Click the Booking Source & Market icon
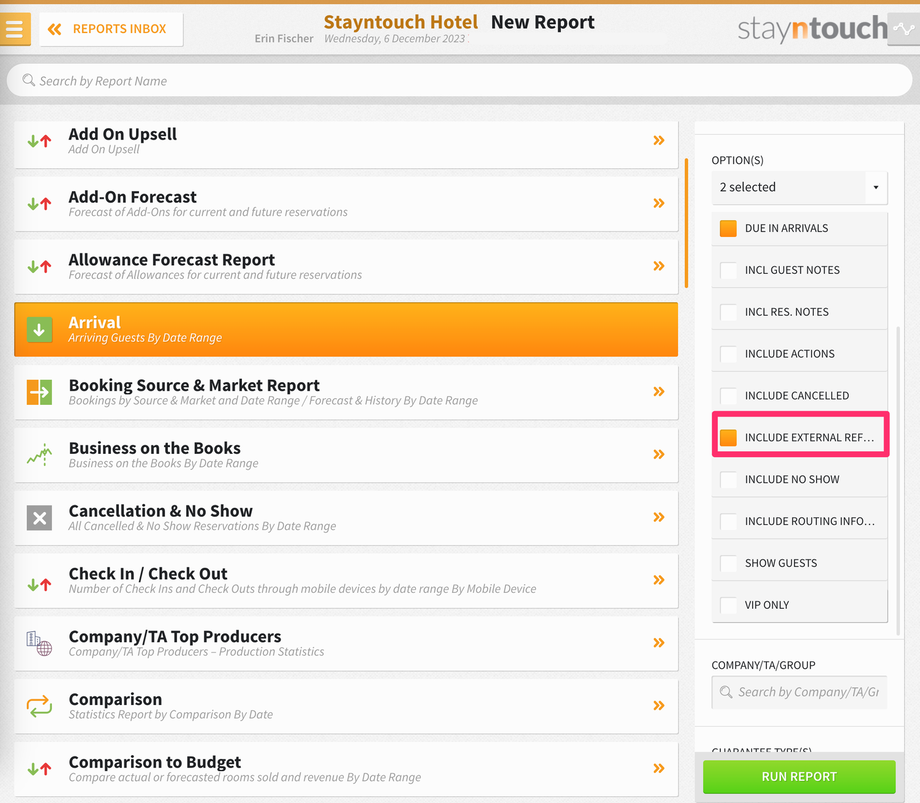920x803 pixels. click(x=39, y=392)
